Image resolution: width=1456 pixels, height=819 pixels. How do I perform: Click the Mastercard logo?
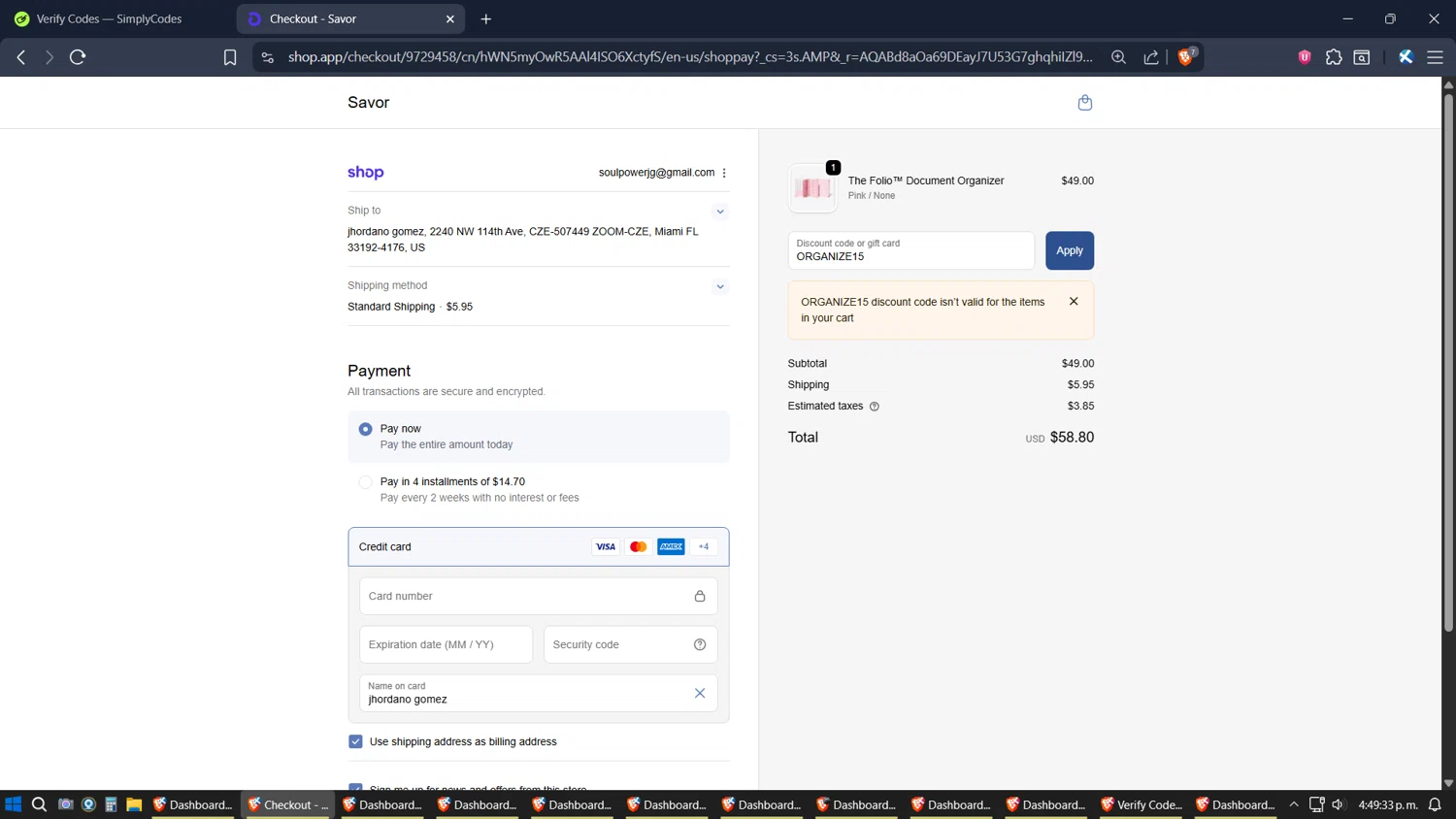point(638,546)
